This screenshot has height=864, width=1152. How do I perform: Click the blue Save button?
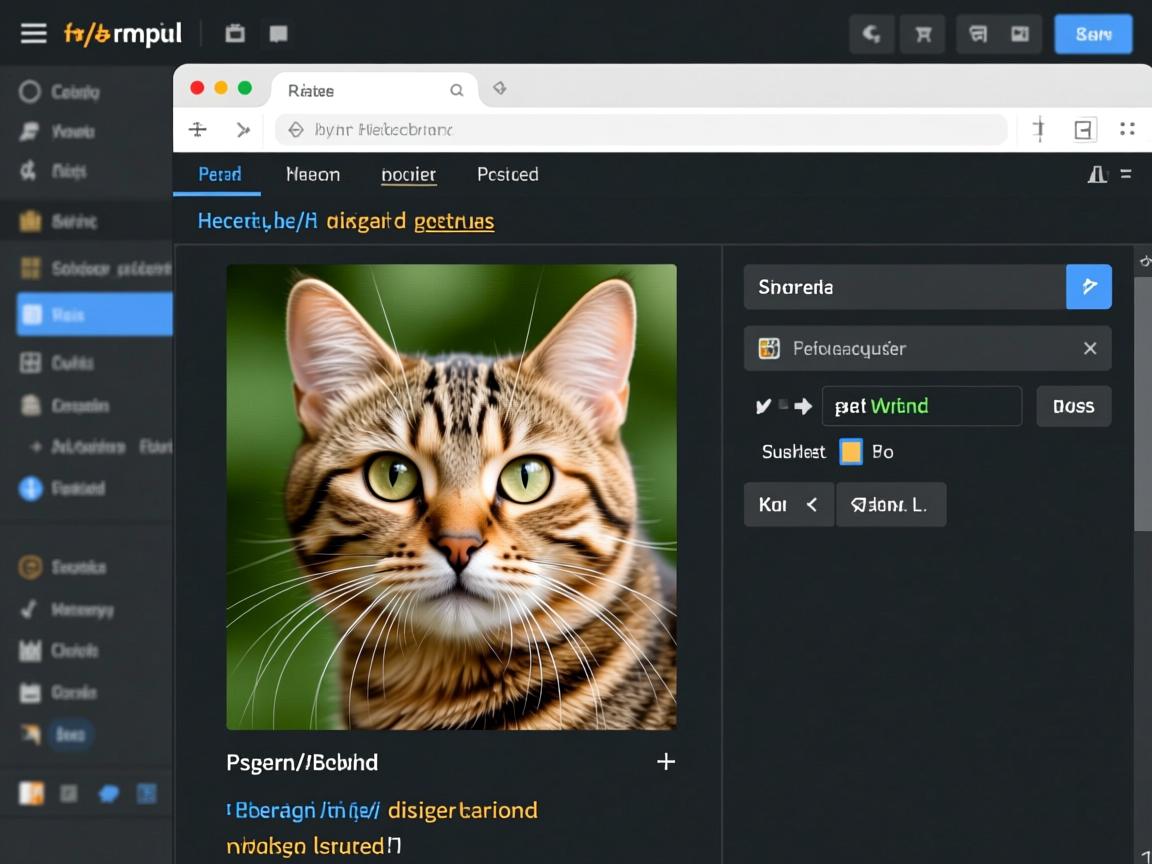tap(1093, 34)
